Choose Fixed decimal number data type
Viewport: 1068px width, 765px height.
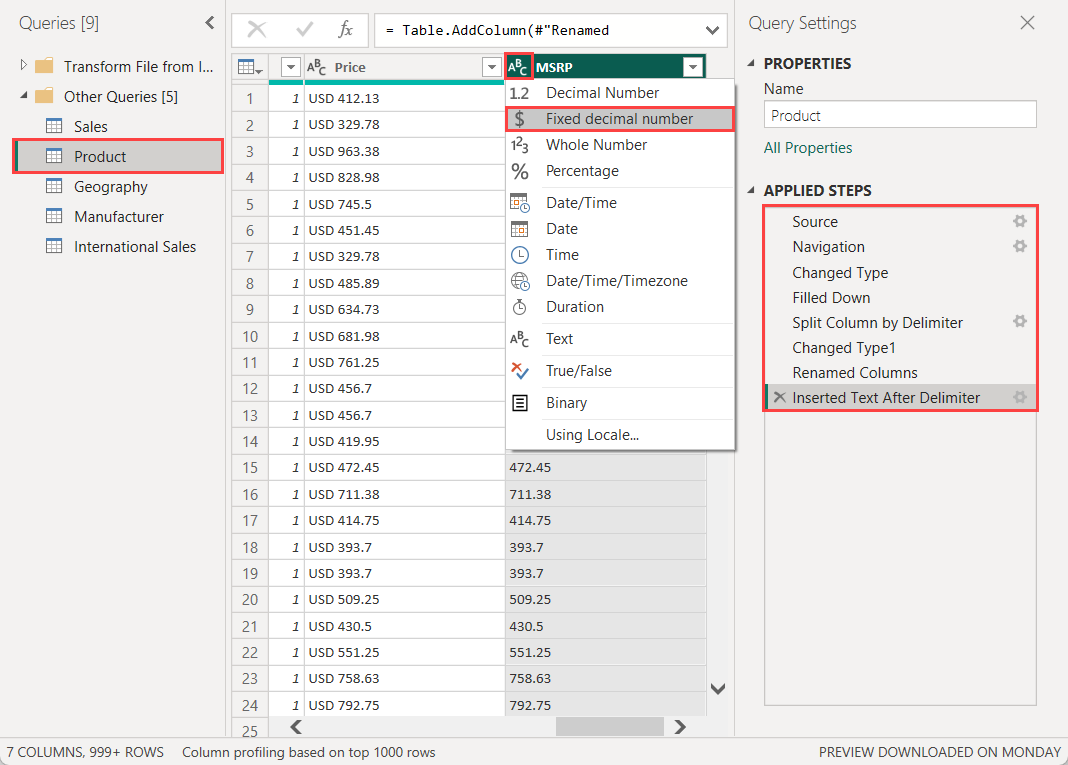[620, 119]
